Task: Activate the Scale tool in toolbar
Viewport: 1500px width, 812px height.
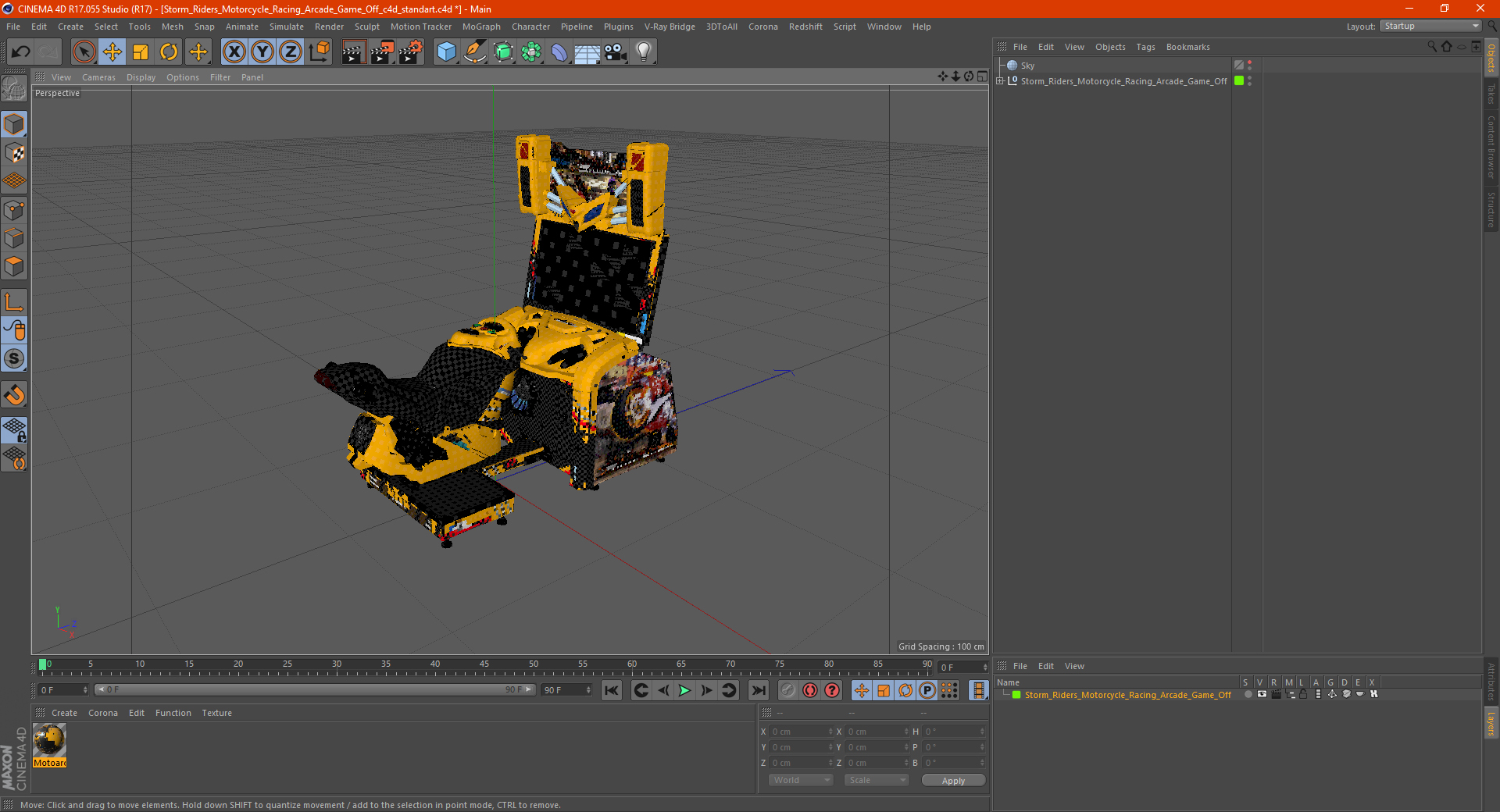Action: pos(141,52)
